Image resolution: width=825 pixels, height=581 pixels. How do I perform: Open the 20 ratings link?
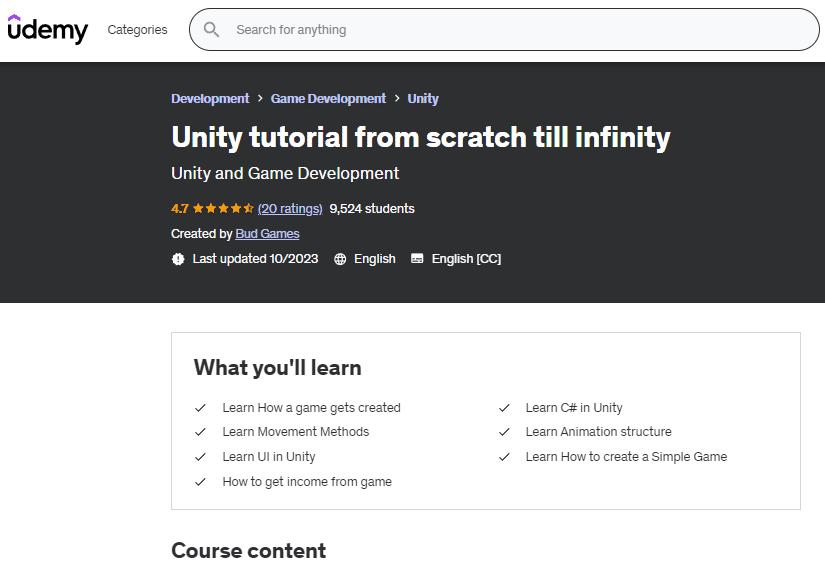pyautogui.click(x=289, y=209)
